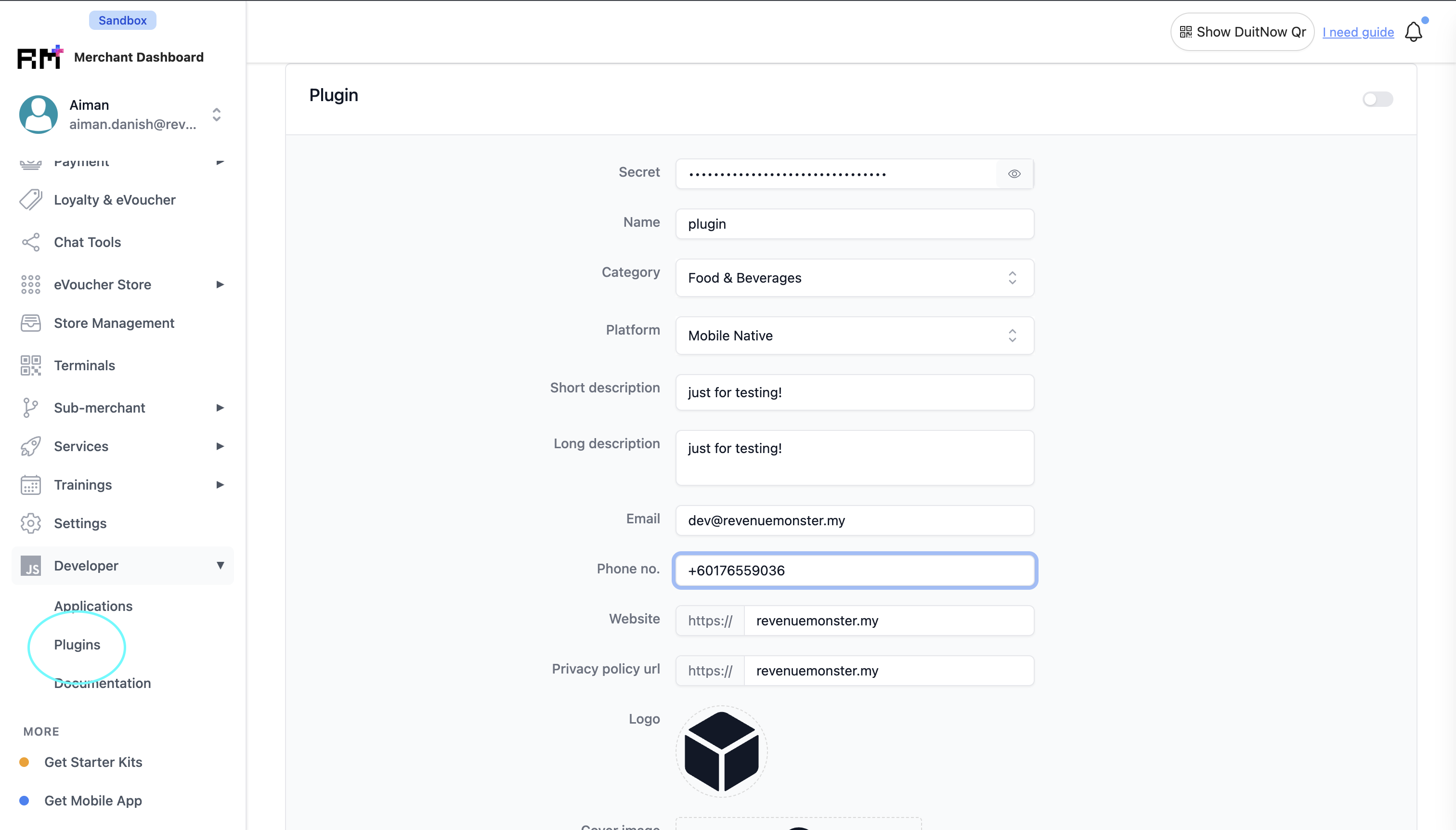The height and width of the screenshot is (830, 1456).
Task: Click the Developer JS icon
Action: point(31,566)
